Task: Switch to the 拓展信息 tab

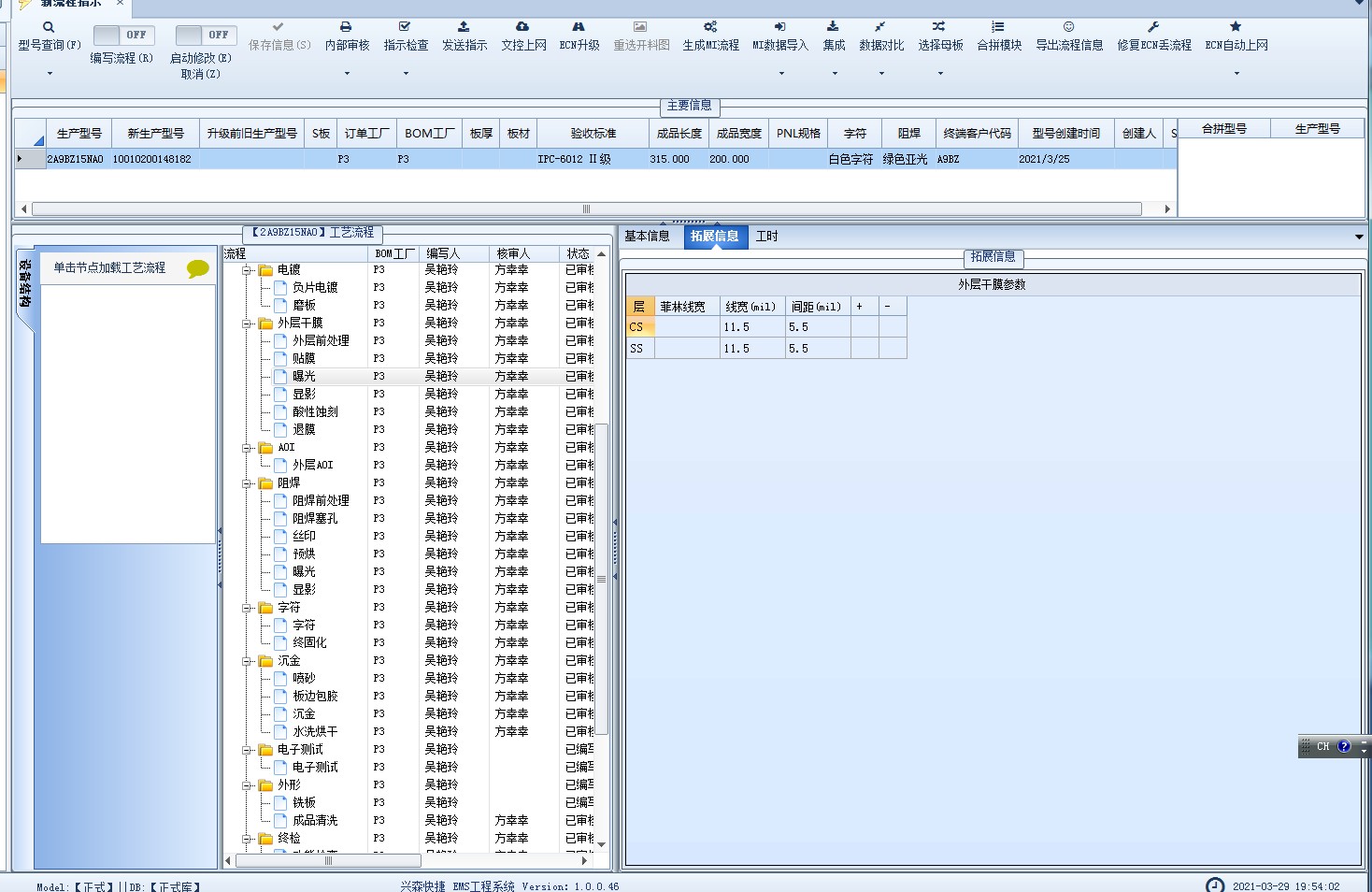Action: click(715, 237)
